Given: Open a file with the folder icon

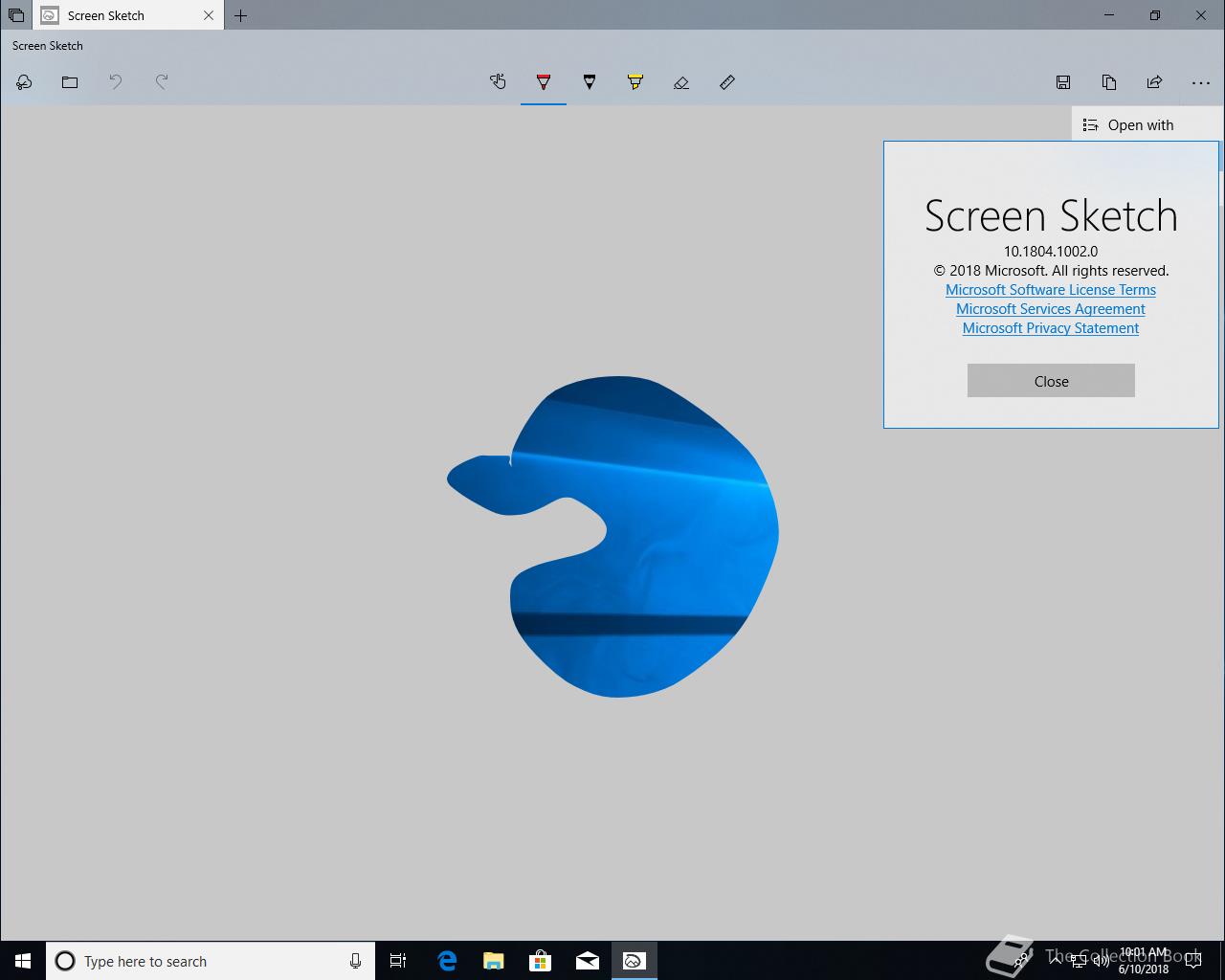Looking at the screenshot, I should (x=70, y=82).
